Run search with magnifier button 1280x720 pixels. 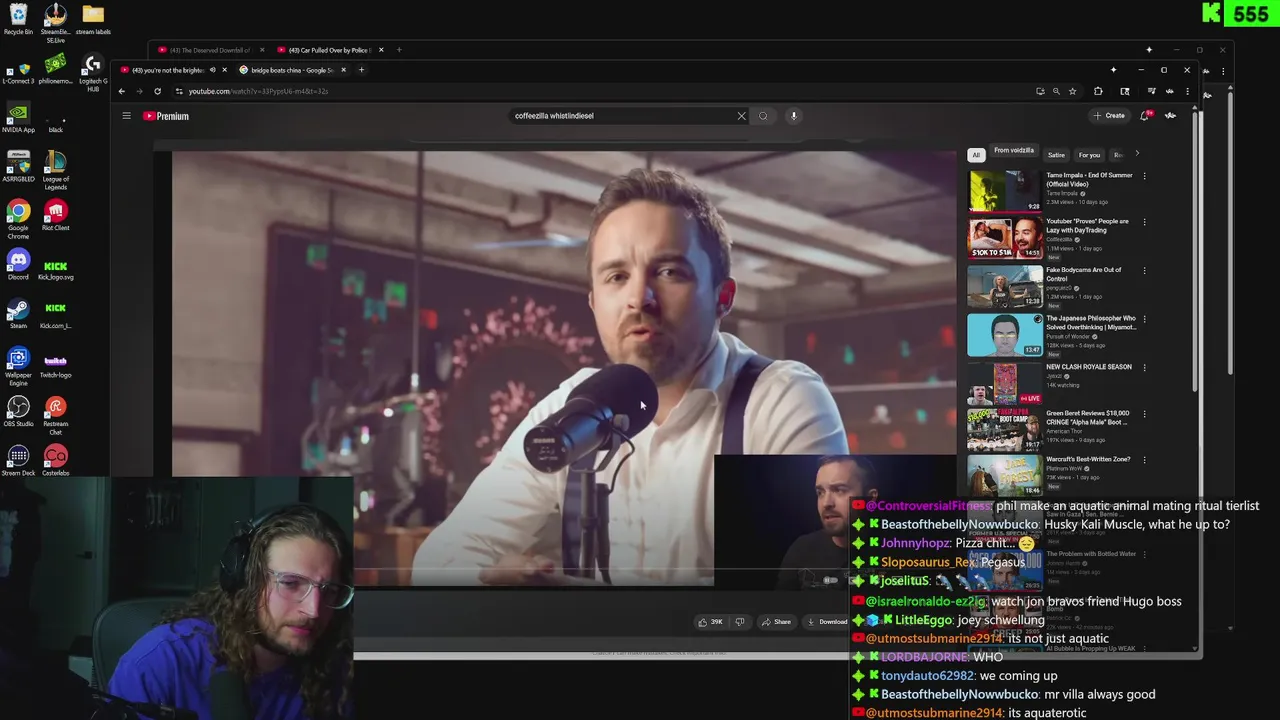[763, 116]
